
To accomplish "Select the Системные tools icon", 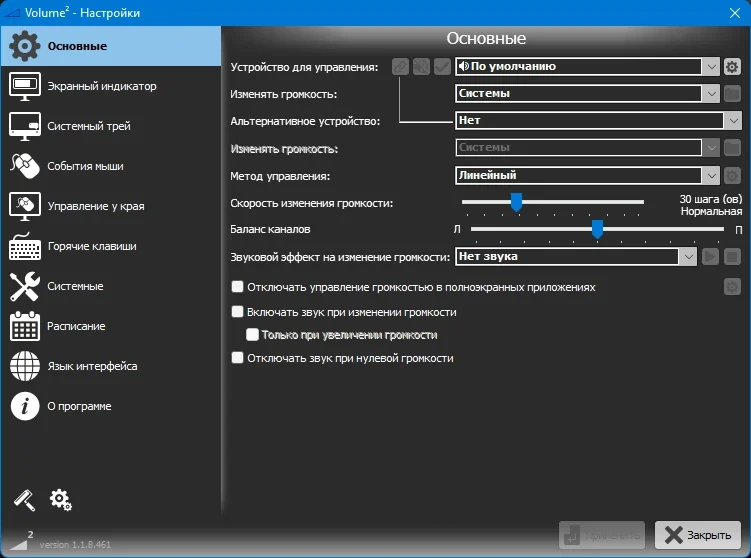I will [24, 286].
